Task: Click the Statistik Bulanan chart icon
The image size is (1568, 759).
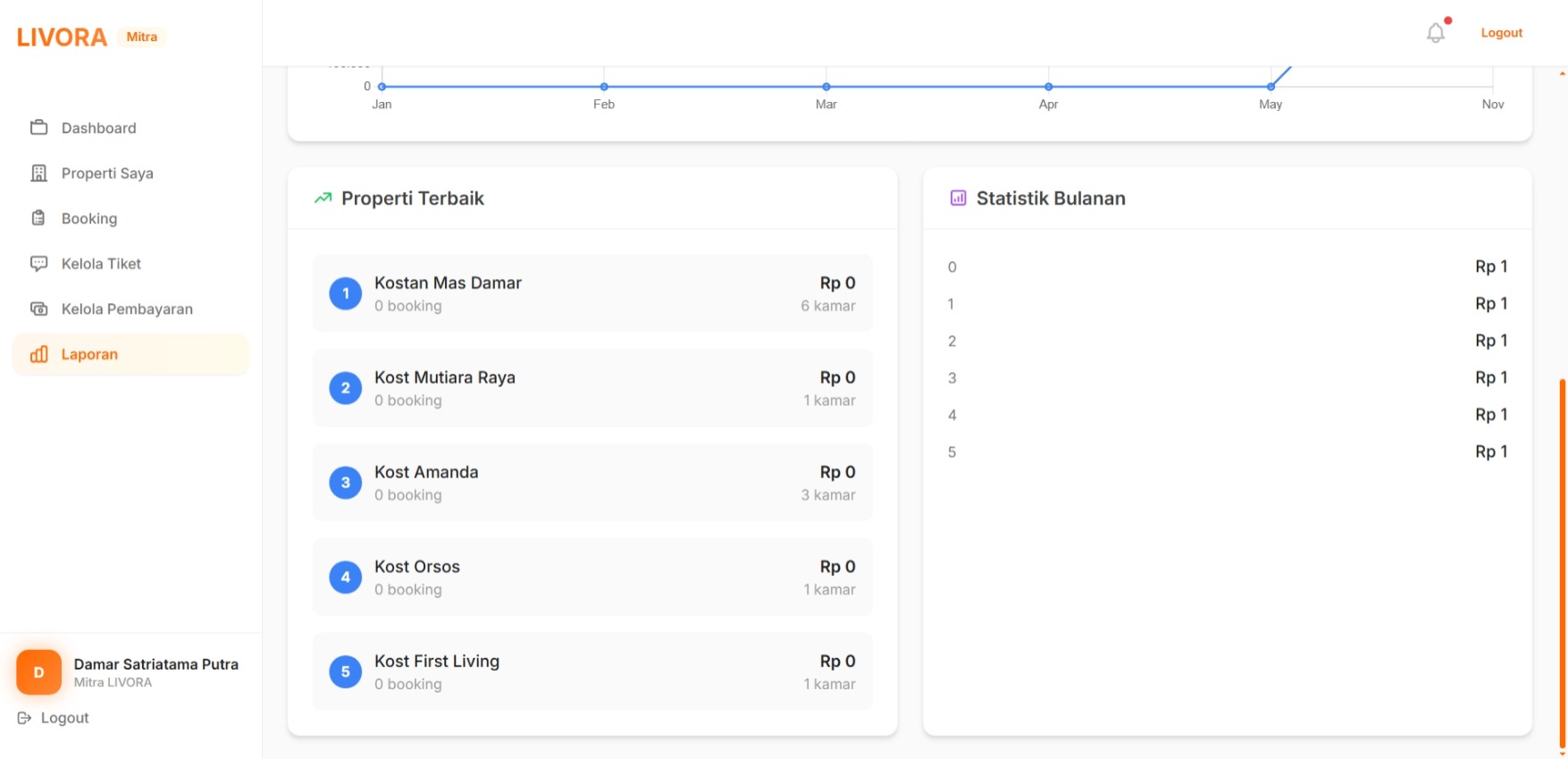Action: click(958, 198)
